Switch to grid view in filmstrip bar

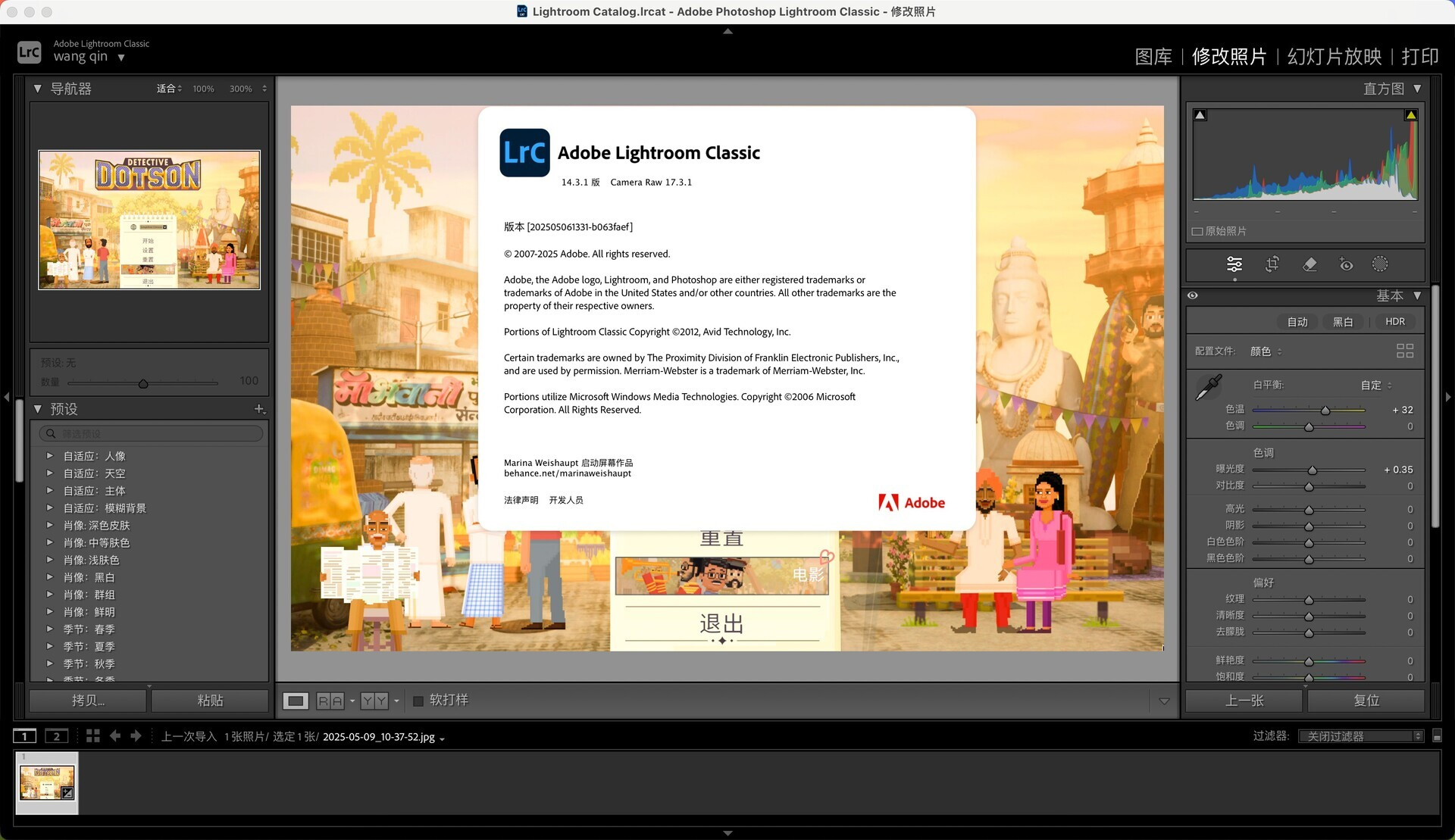(x=92, y=736)
